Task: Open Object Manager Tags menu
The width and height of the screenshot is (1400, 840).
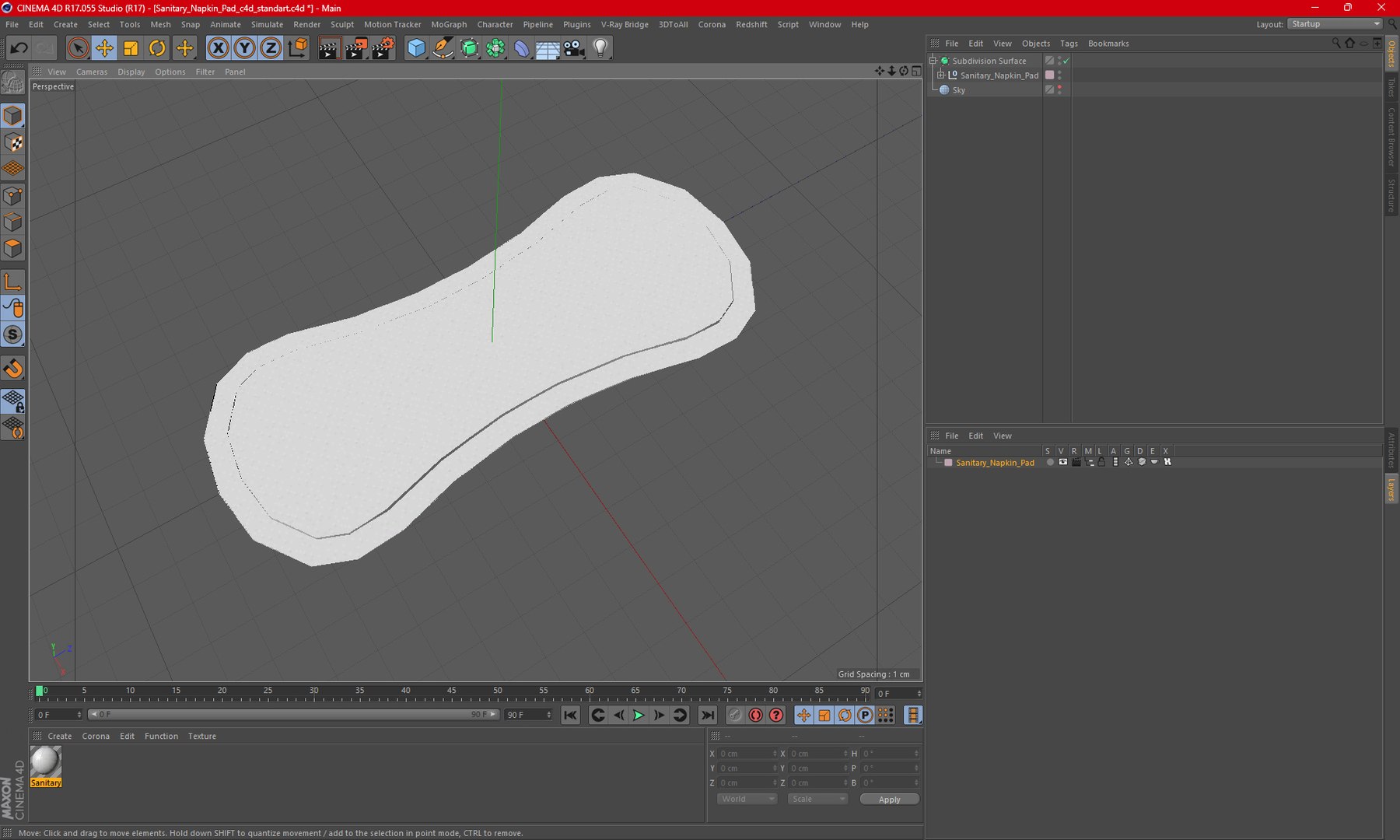Action: pos(1069,44)
